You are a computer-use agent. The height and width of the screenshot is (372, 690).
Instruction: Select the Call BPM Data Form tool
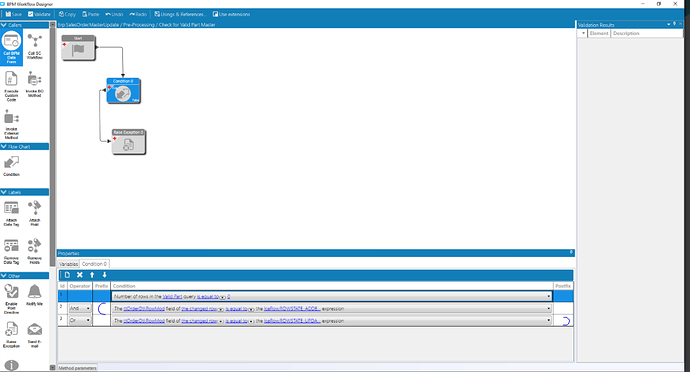pyautogui.click(x=11, y=48)
